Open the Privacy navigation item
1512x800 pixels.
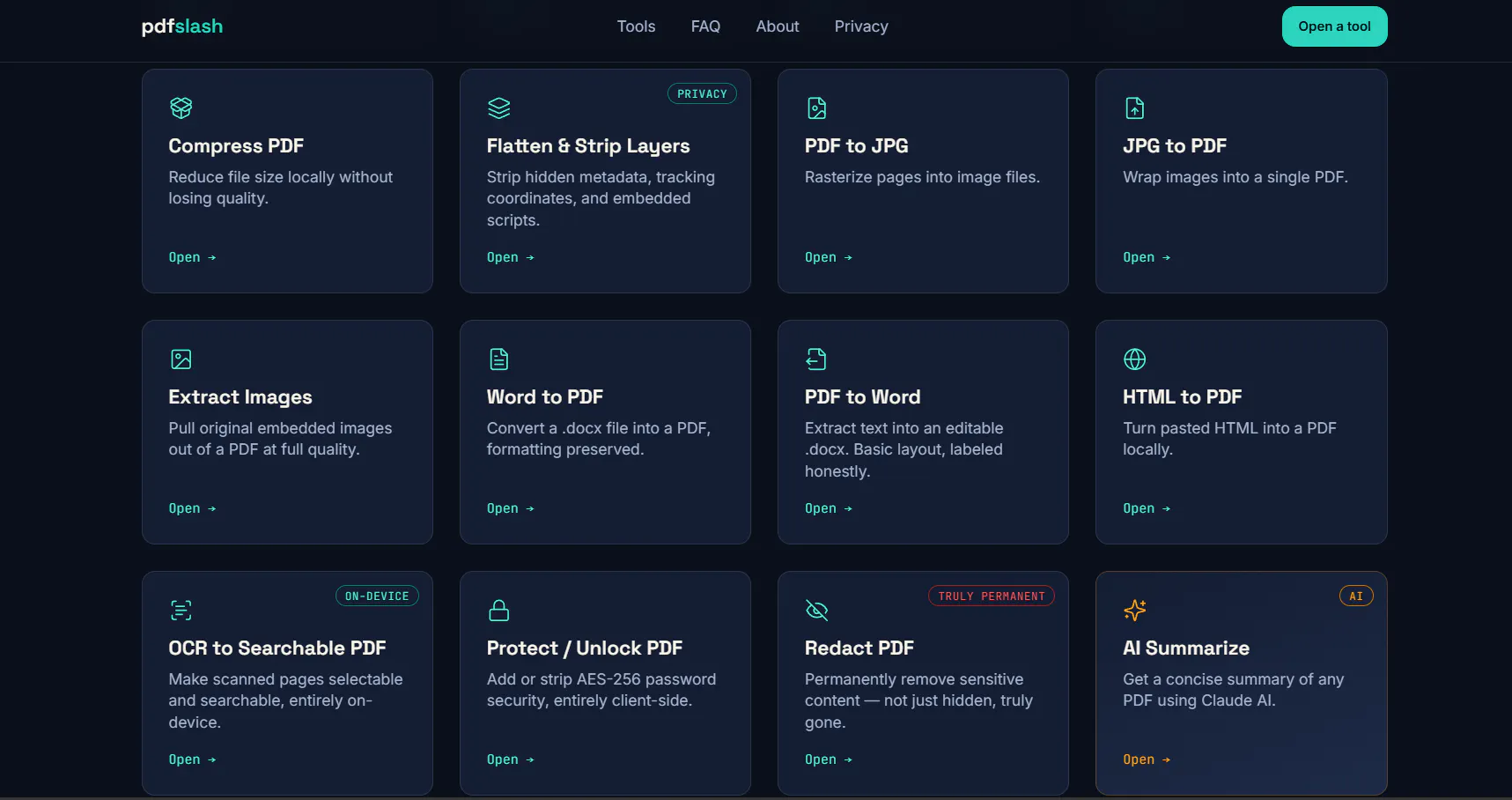pos(861,26)
